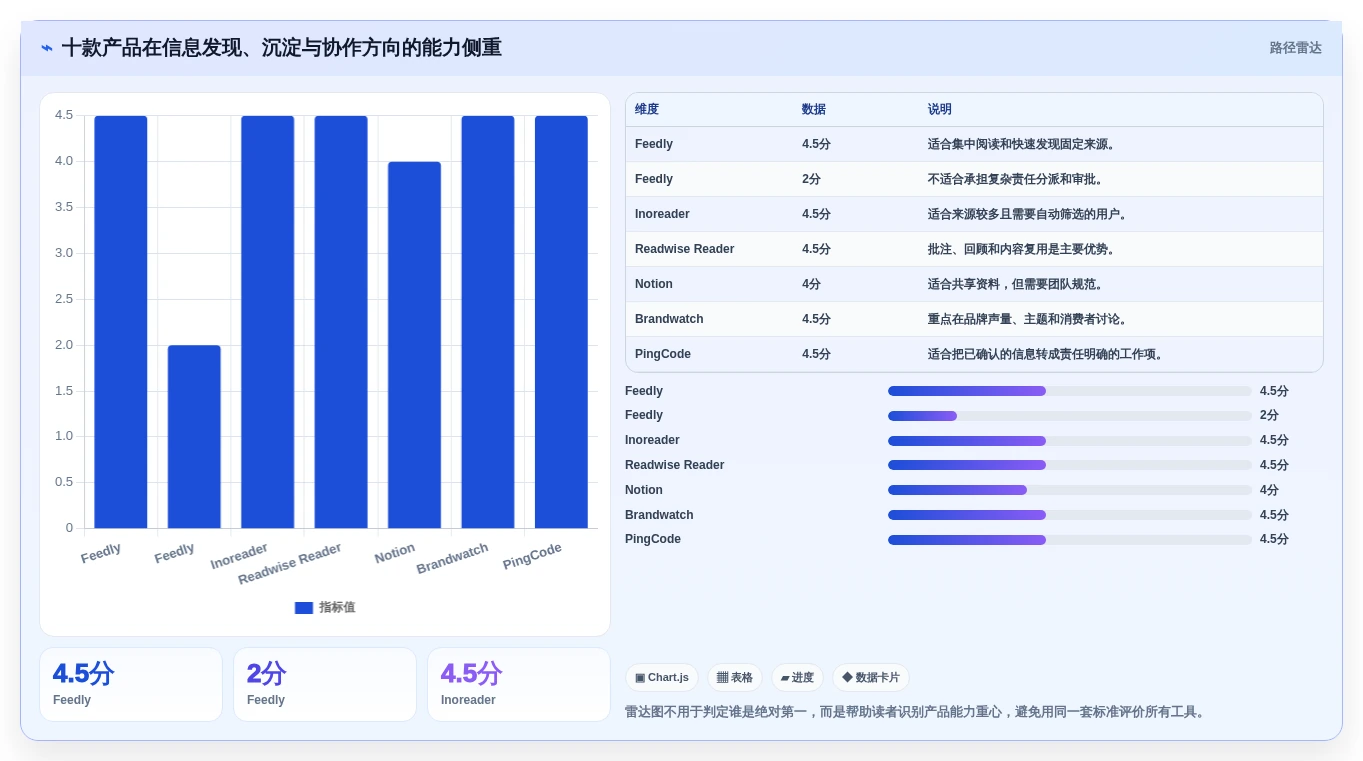Click table cell 重点在品牌声量、主题和消费者讨论。
Image resolution: width=1363 pixels, height=761 pixels.
(1029, 320)
